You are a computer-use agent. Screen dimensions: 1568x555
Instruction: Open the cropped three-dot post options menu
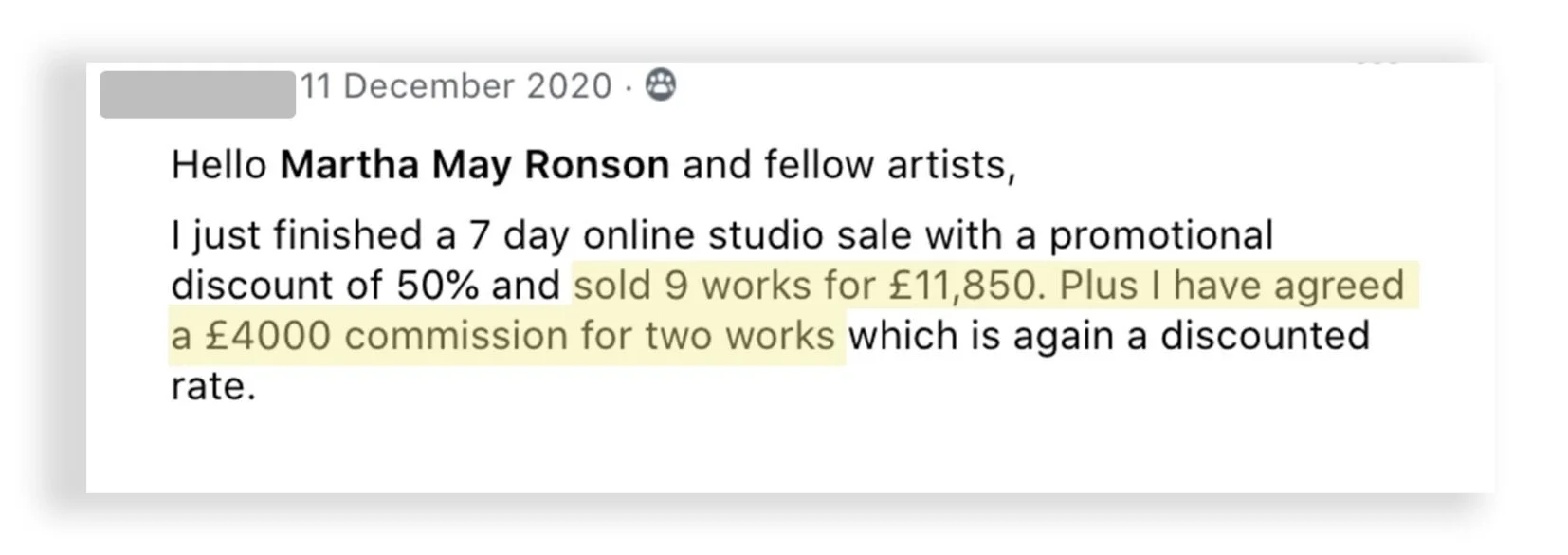point(1377,64)
